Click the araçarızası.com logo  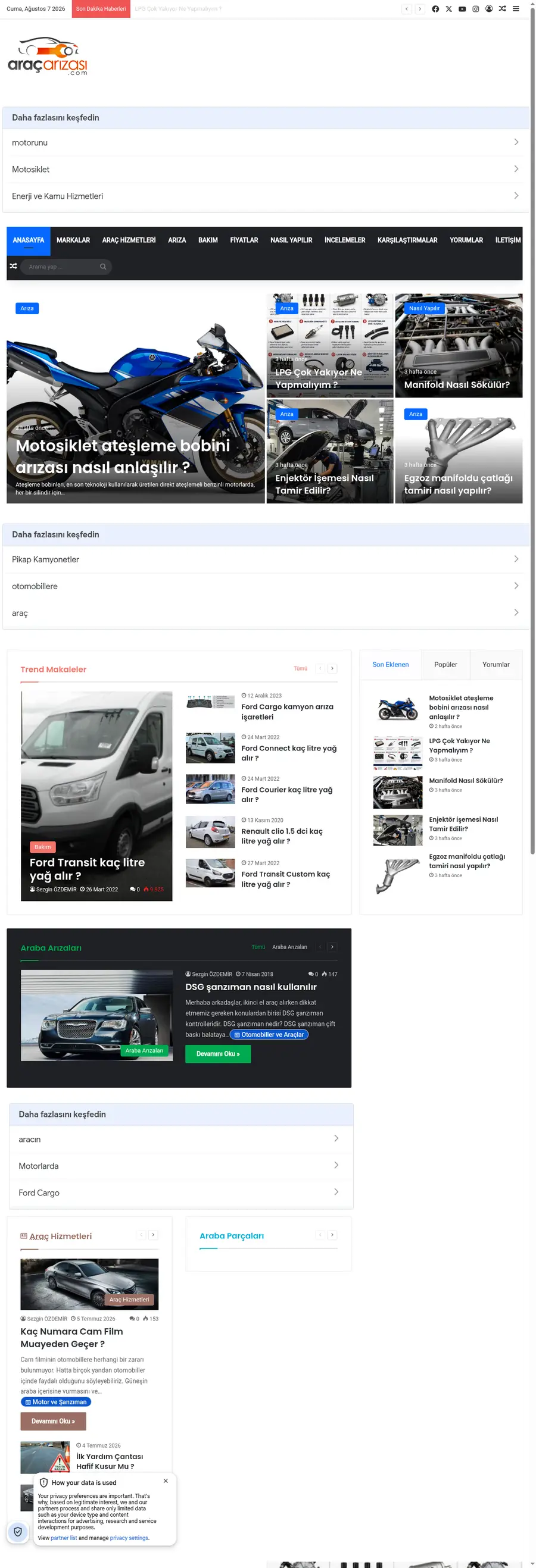tap(48, 57)
